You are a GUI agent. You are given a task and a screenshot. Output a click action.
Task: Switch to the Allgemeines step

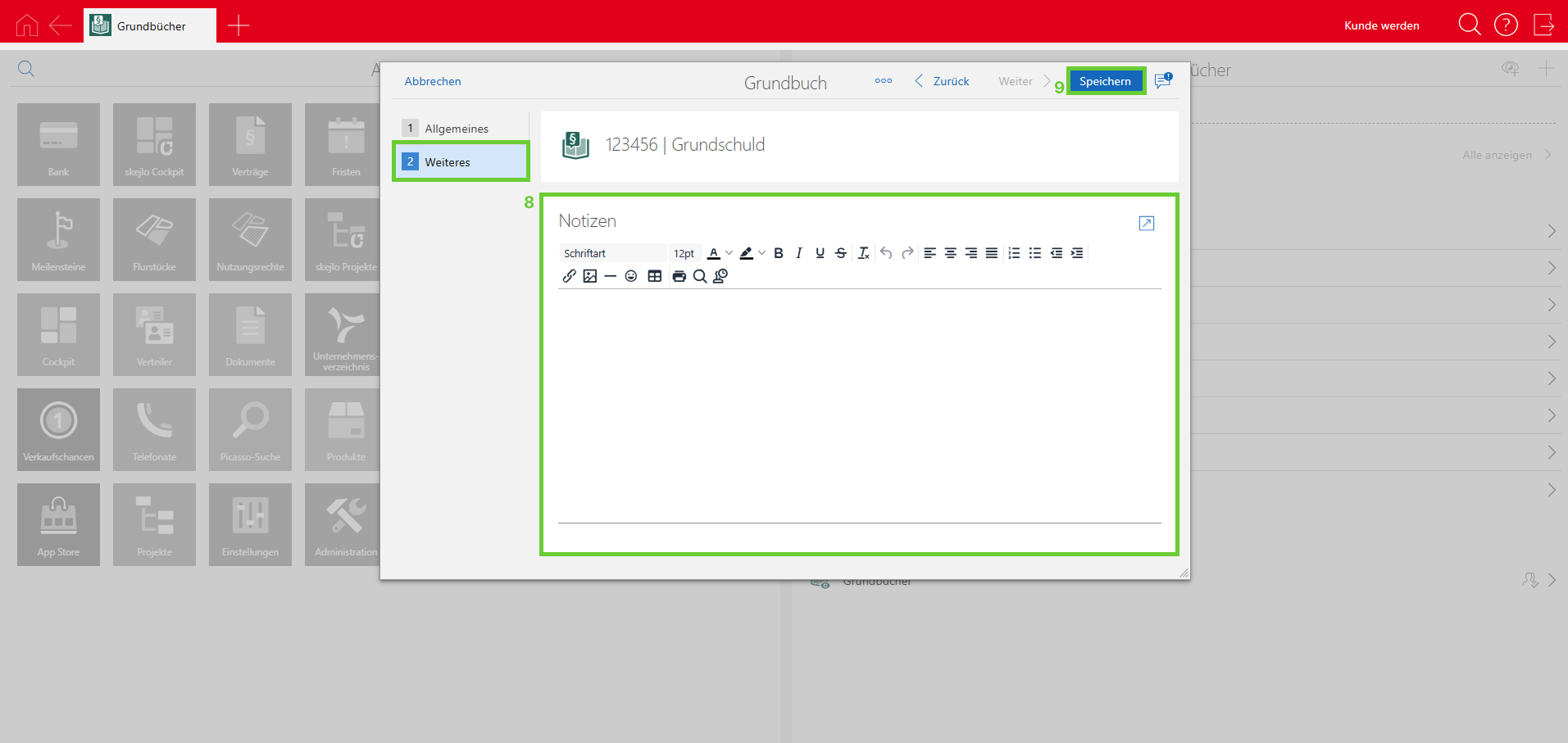pyautogui.click(x=457, y=129)
